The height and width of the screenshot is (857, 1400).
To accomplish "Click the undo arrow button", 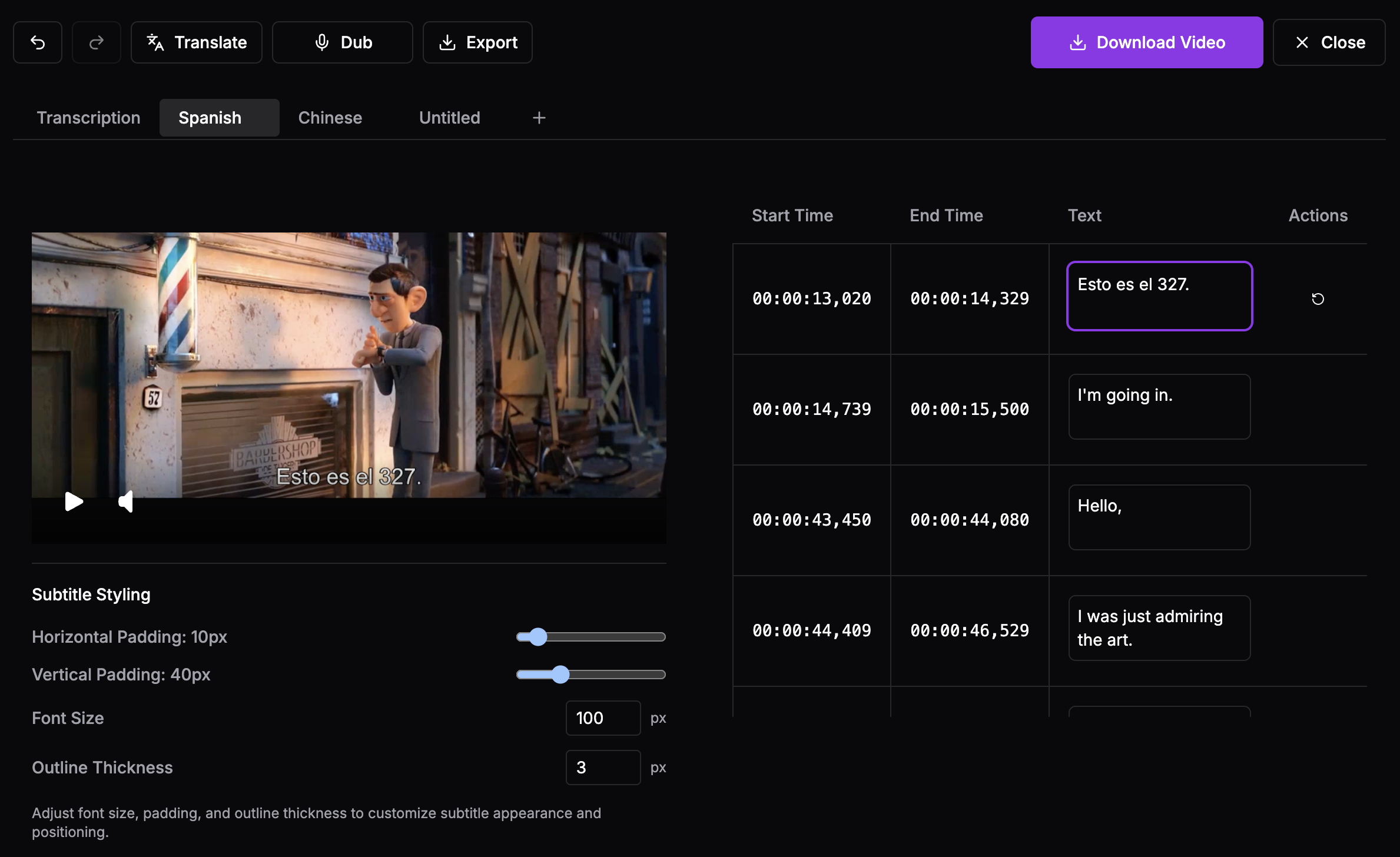I will [x=38, y=42].
